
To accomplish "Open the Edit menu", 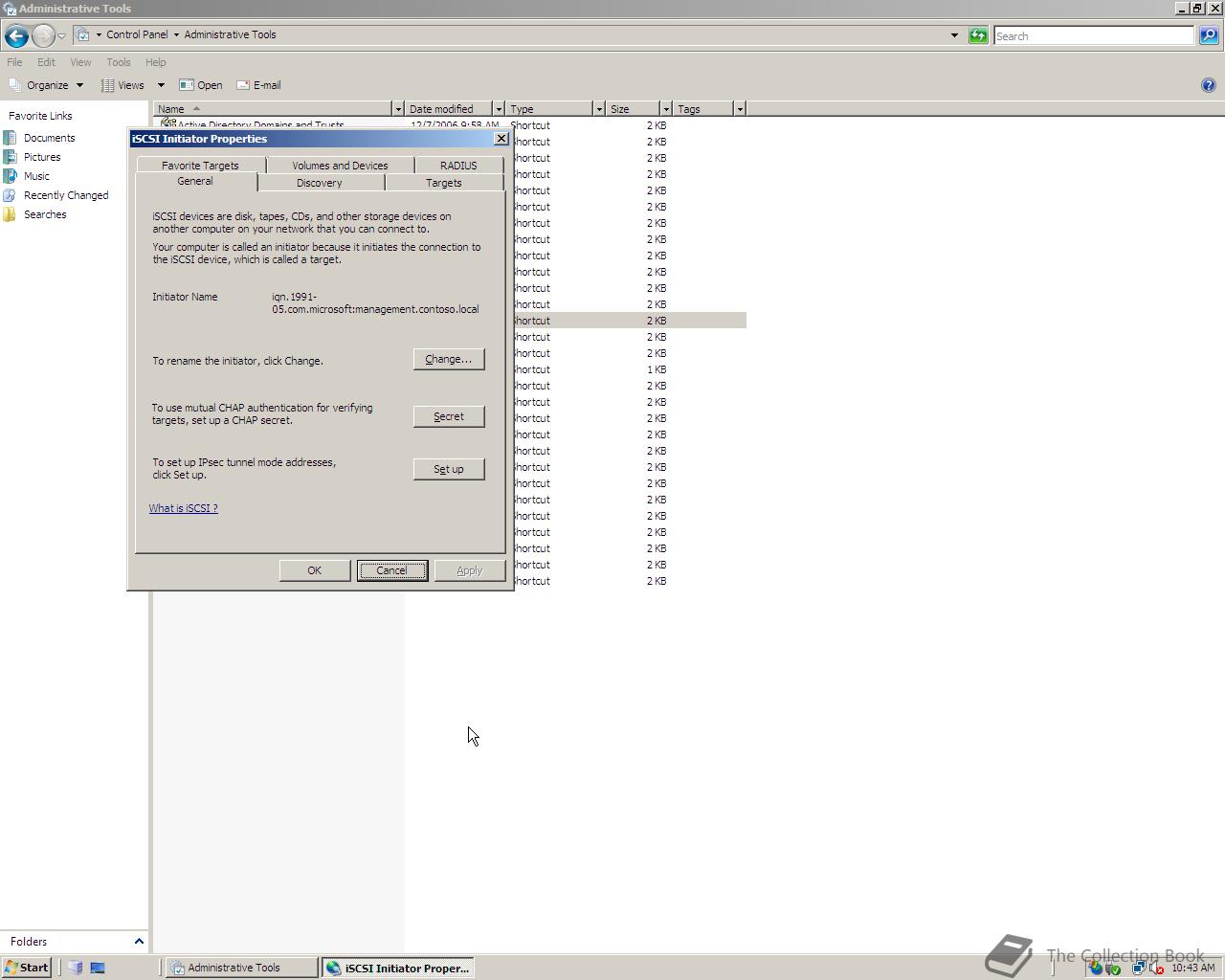I will point(46,62).
